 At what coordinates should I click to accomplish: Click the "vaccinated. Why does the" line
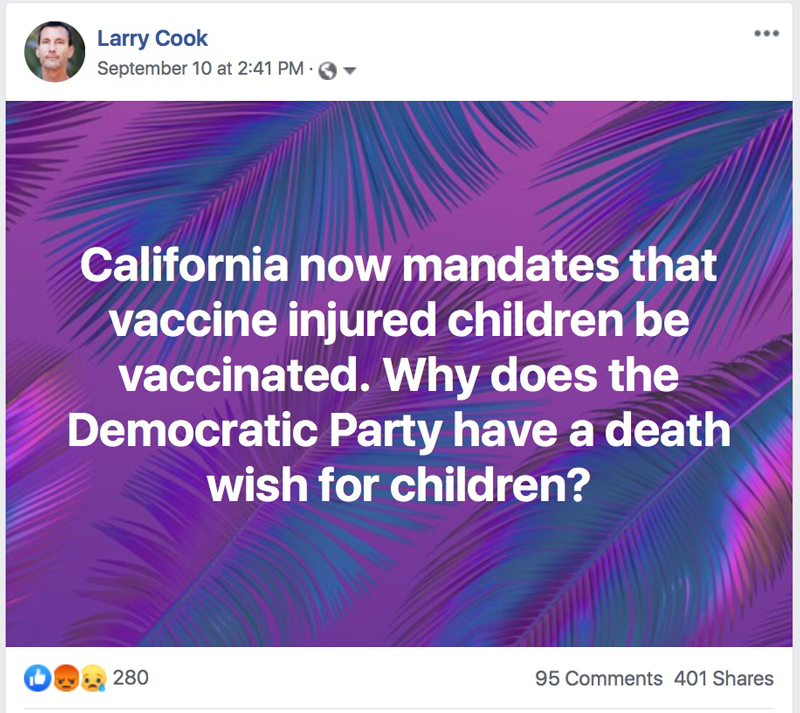(399, 378)
